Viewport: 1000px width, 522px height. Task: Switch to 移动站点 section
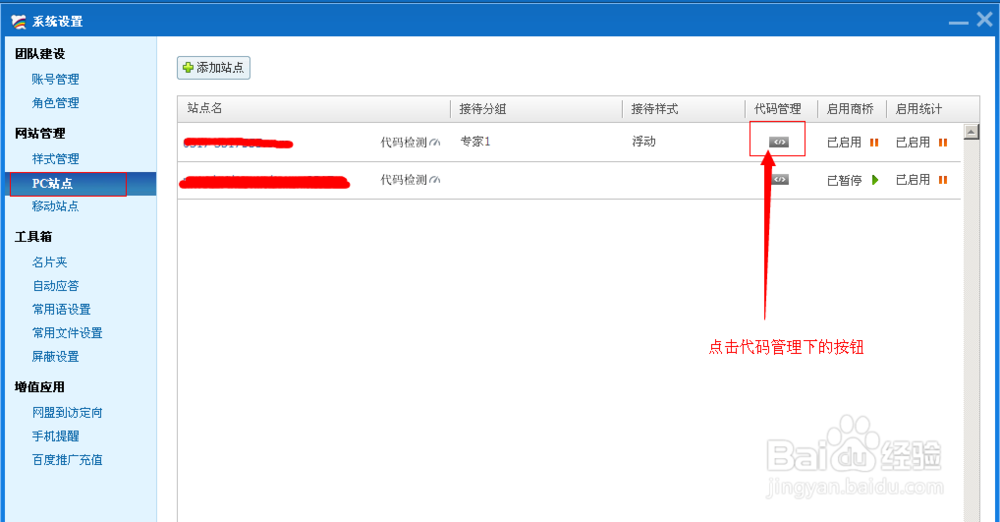[55, 206]
